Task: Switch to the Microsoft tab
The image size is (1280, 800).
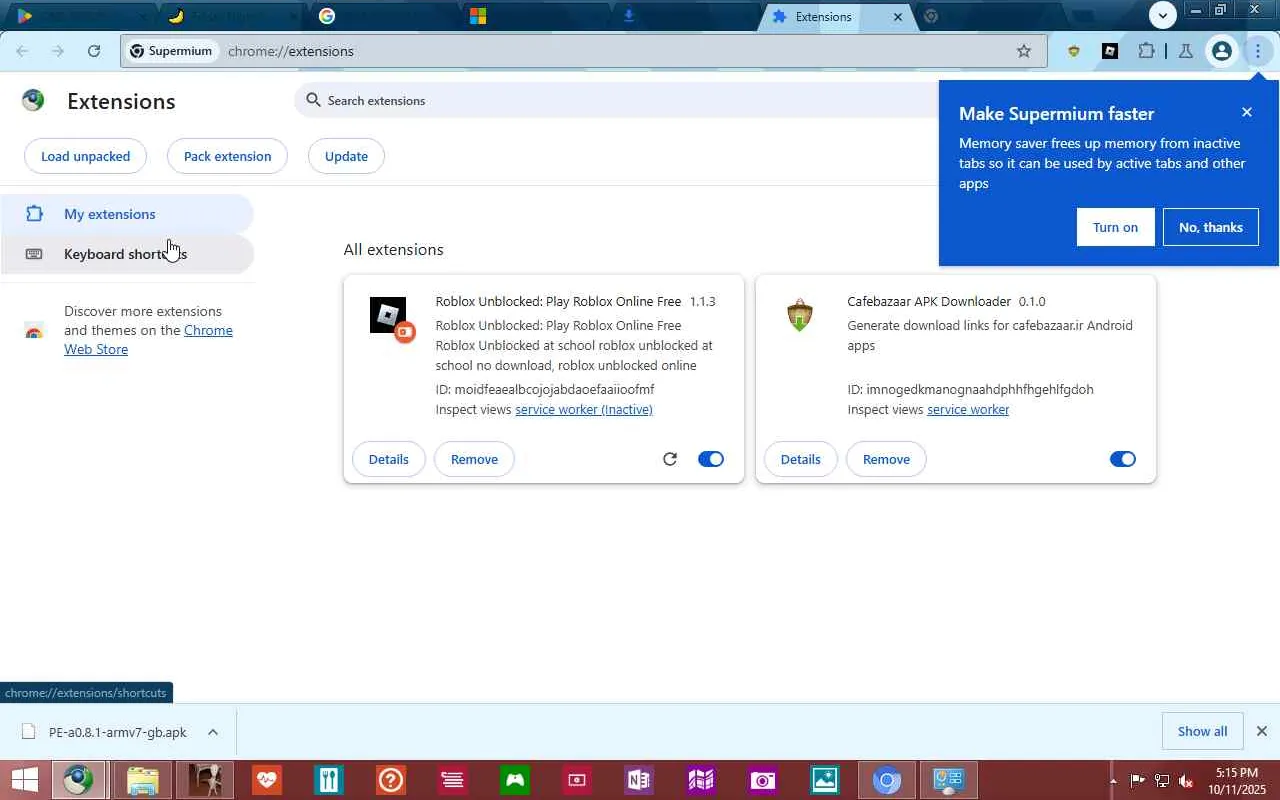Action: click(x=535, y=16)
